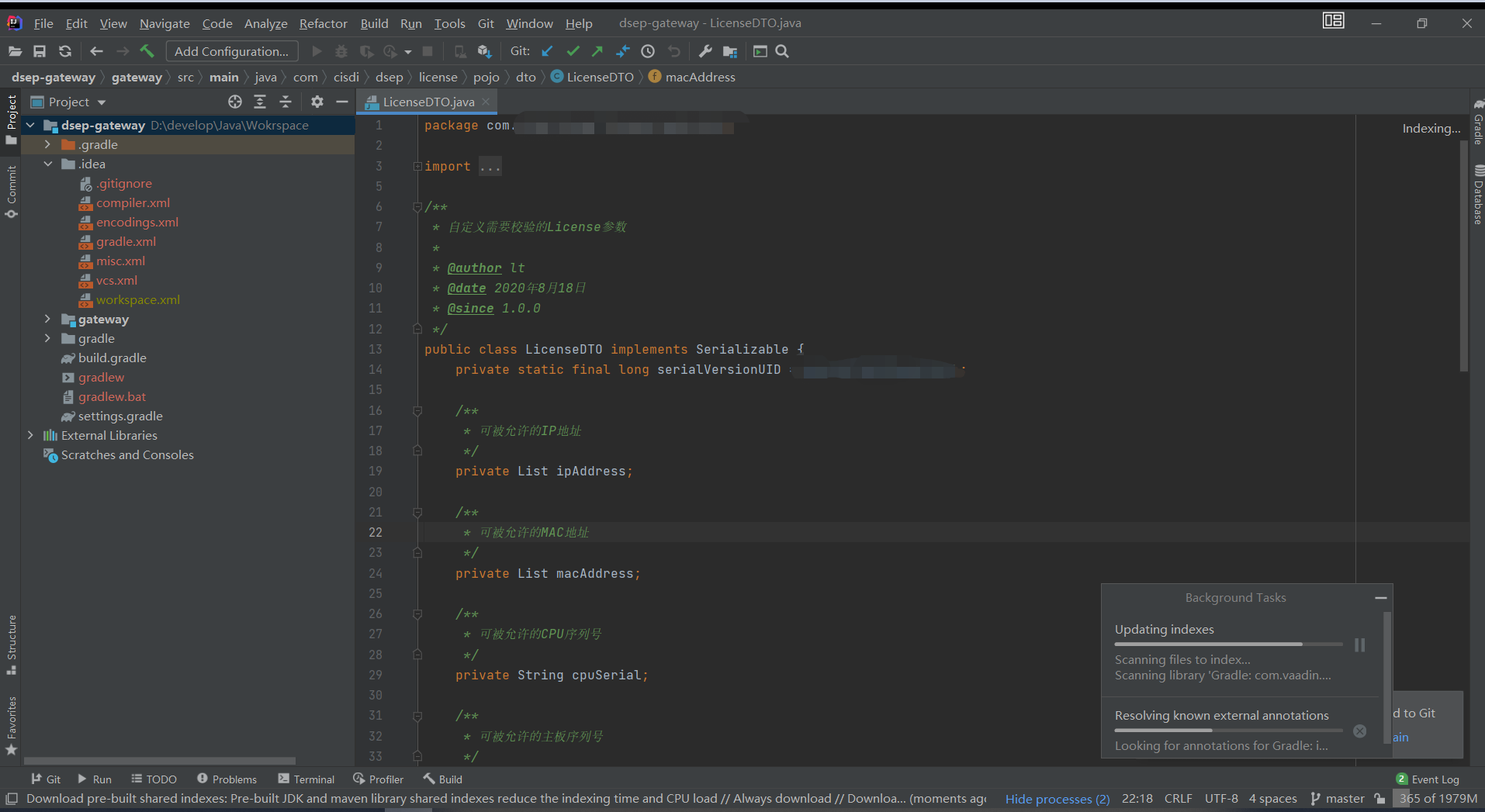
Task: Select build.gradle file
Action: [112, 358]
